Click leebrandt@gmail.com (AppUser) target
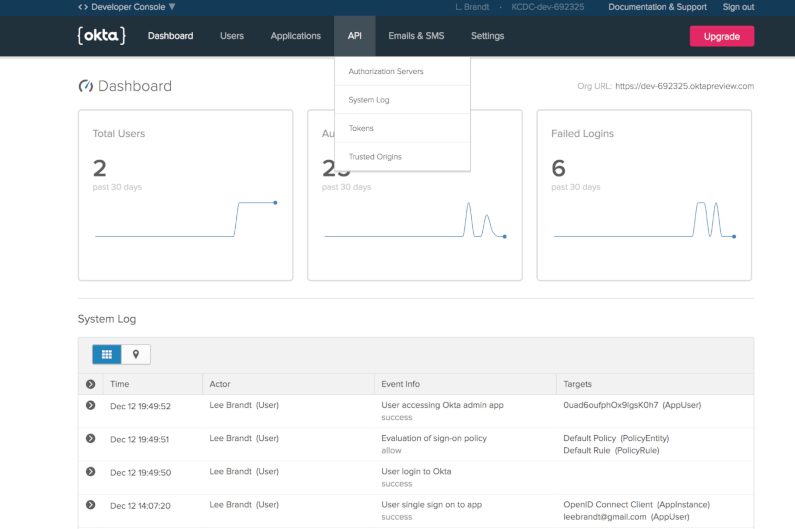 tap(626, 517)
